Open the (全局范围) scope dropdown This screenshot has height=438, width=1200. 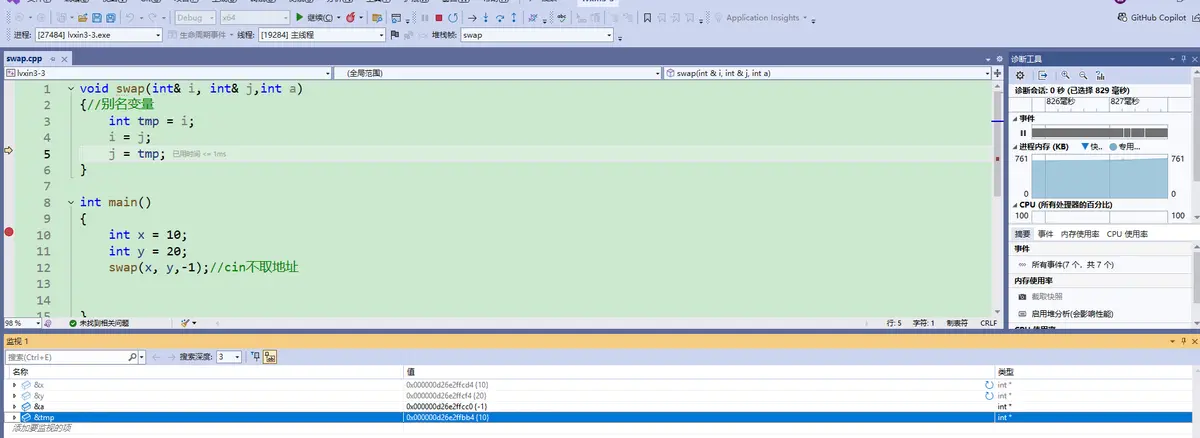pos(497,73)
